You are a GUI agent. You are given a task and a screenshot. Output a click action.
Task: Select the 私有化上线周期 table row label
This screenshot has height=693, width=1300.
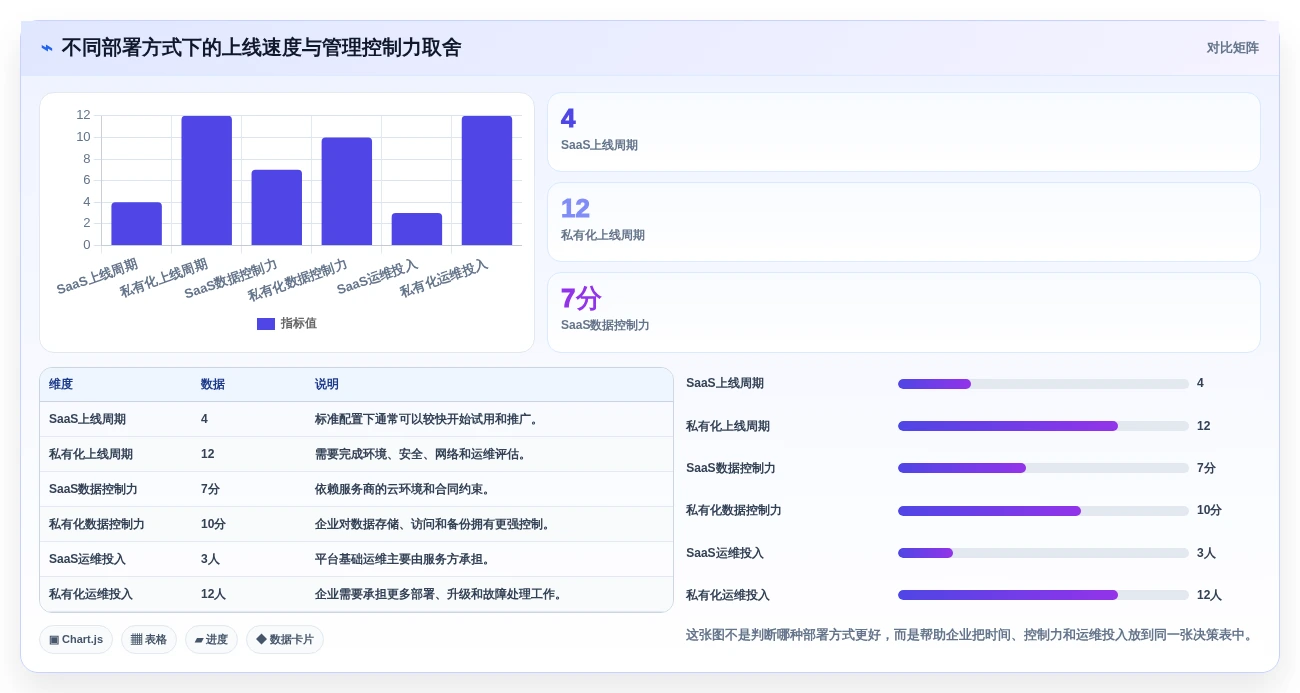pyautogui.click(x=91, y=455)
